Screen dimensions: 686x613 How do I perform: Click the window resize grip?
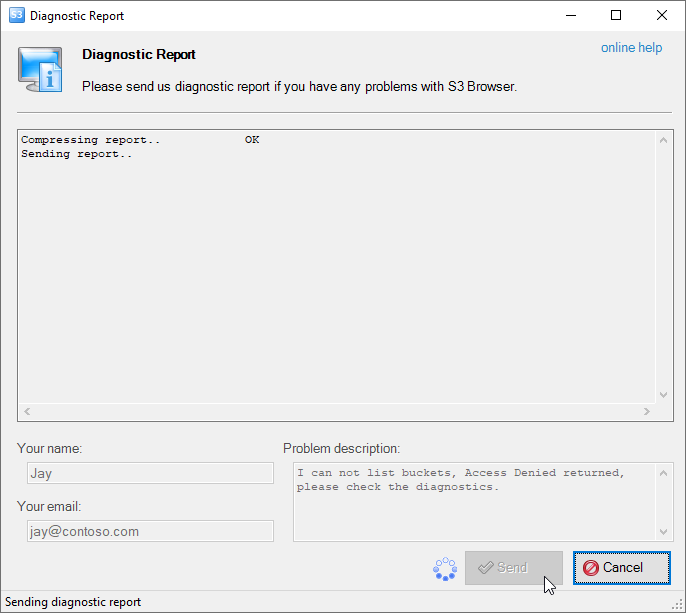678,605
